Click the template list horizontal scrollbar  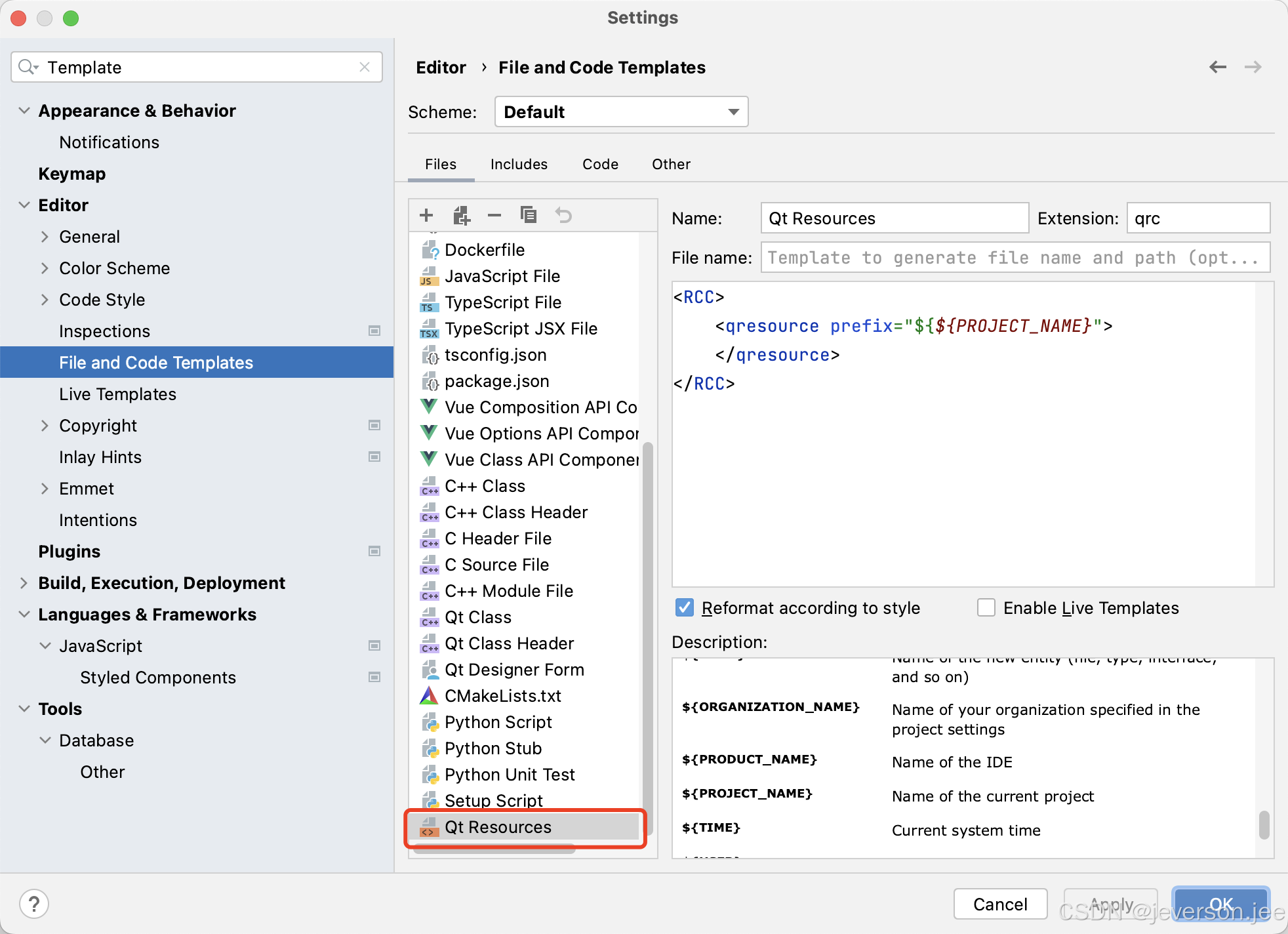click(x=495, y=849)
